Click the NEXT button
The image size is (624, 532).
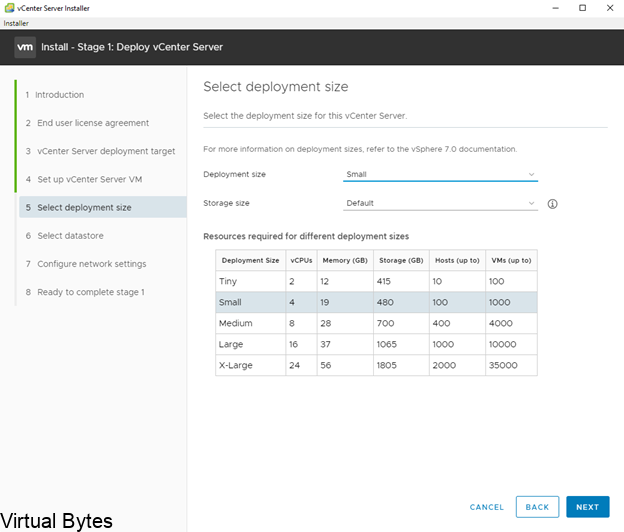tap(587, 507)
